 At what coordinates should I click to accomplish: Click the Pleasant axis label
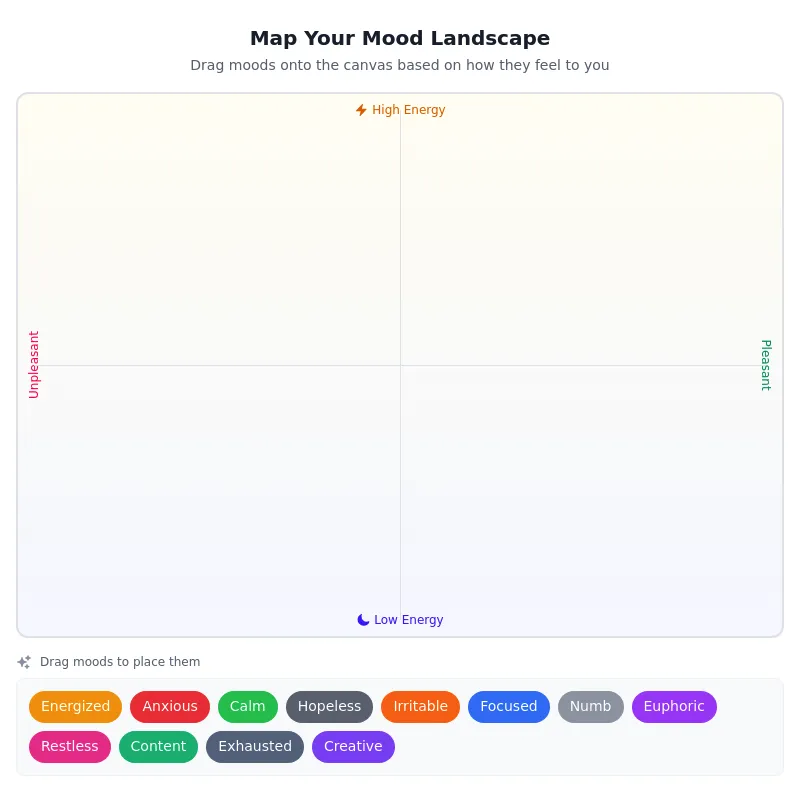pos(766,364)
